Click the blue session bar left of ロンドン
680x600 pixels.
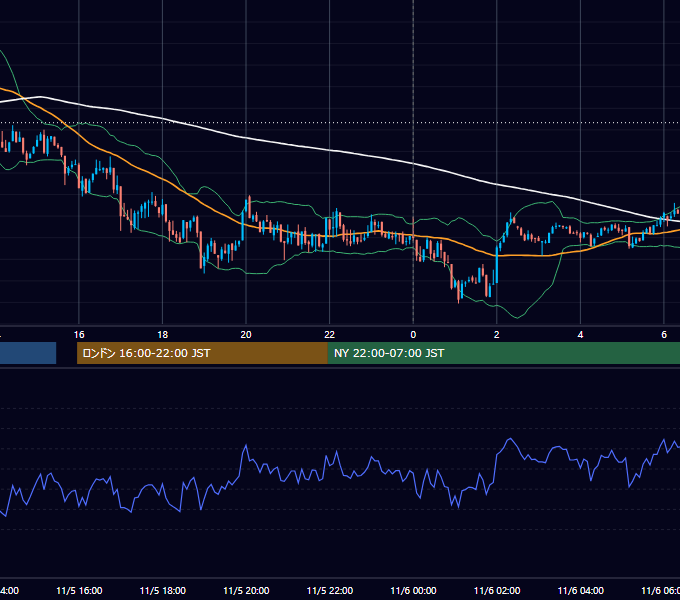28,353
